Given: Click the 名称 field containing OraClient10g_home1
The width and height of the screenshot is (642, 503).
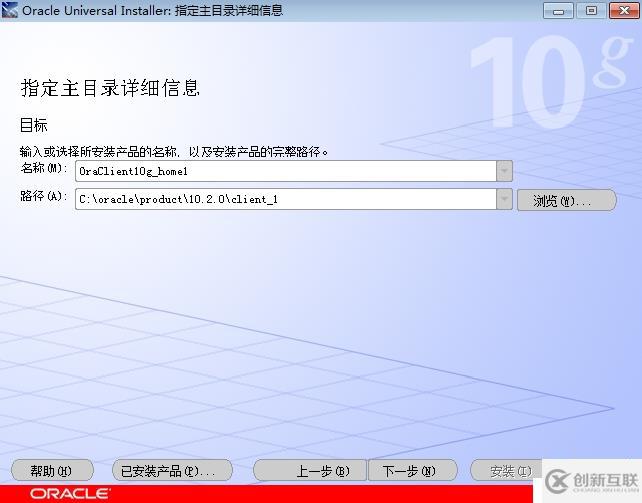Looking at the screenshot, I should pos(286,171).
